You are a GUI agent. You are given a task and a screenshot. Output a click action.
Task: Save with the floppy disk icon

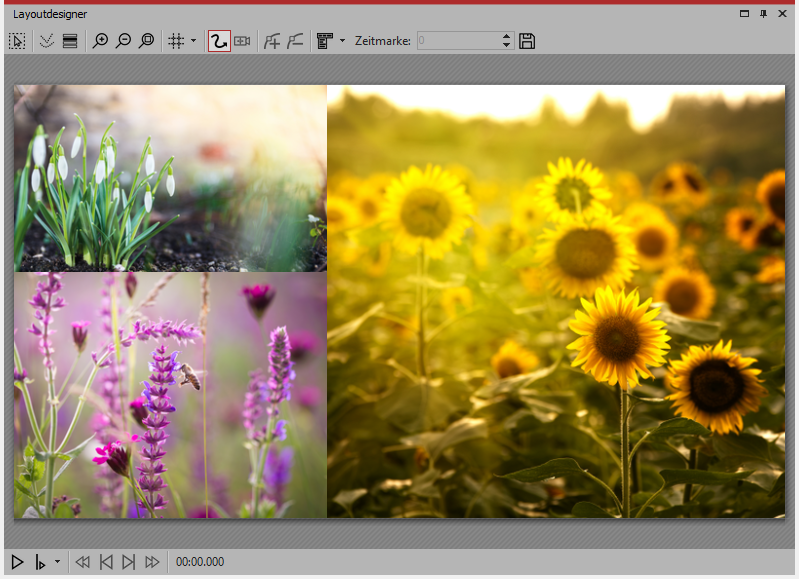tap(528, 41)
